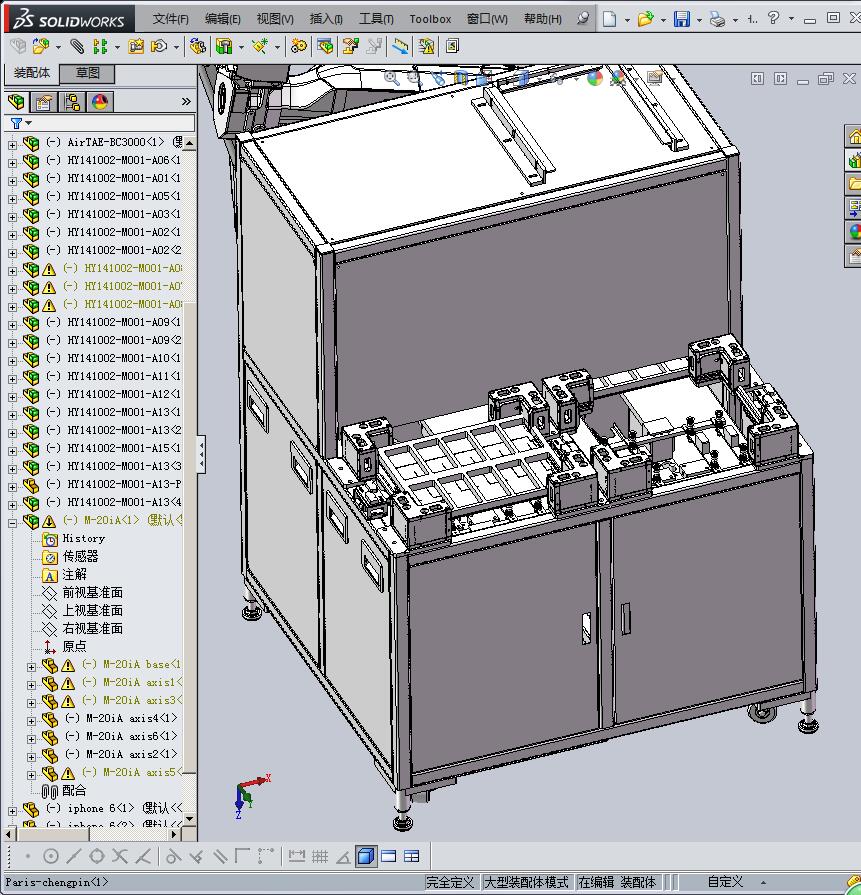The image size is (861, 895).
Task: Click the Help question mark icon
Action: click(x=773, y=18)
